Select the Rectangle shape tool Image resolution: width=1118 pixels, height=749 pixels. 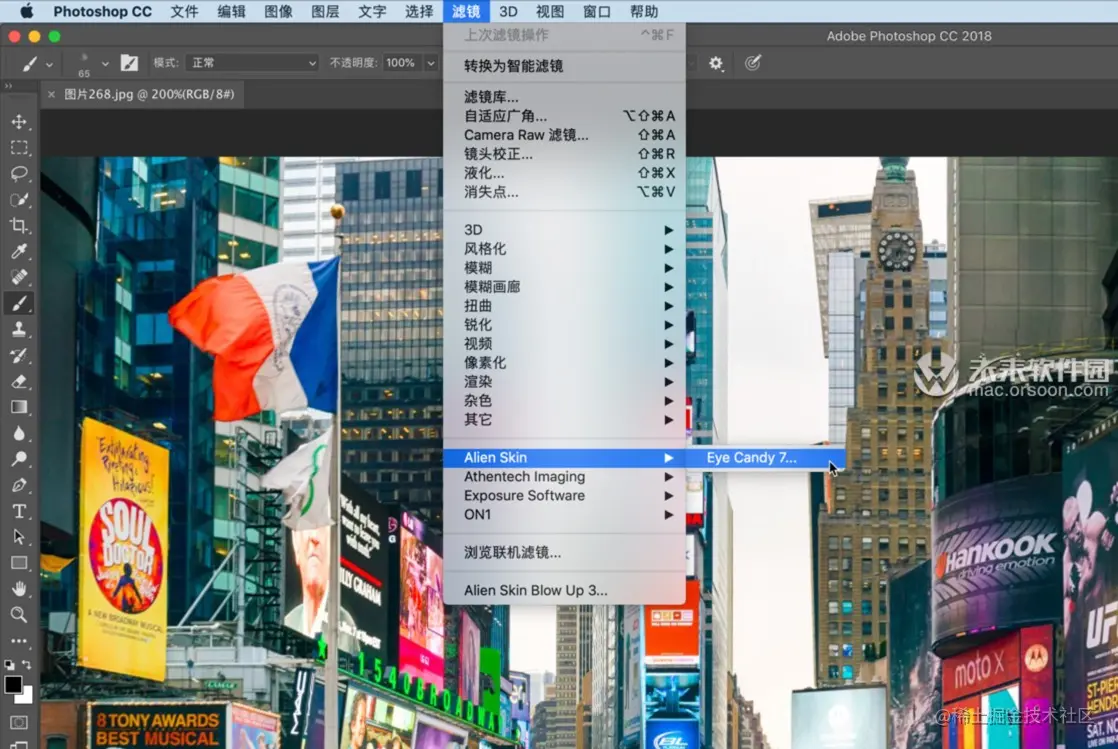click(19, 563)
